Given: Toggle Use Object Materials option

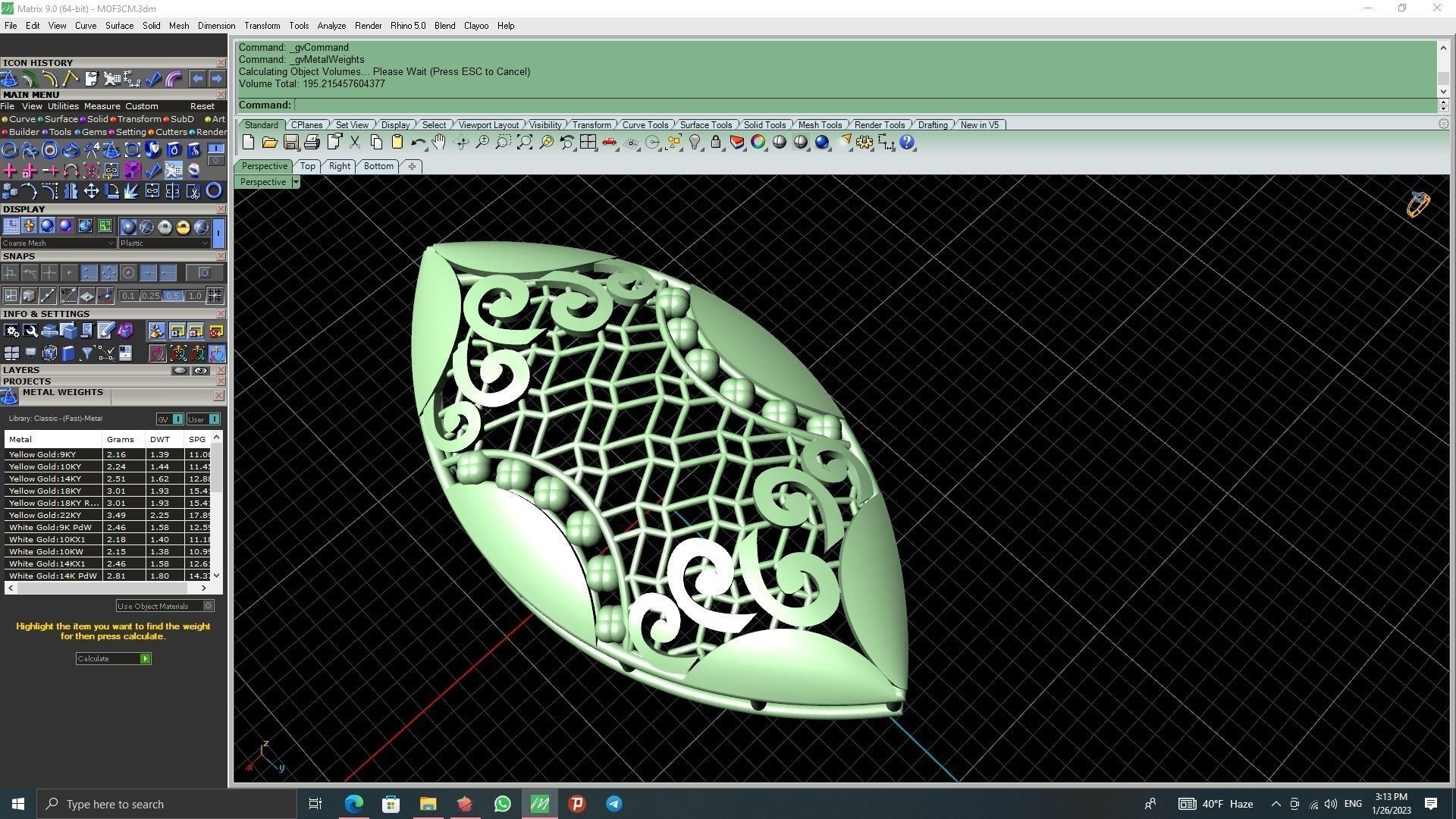Looking at the screenshot, I should click(208, 606).
